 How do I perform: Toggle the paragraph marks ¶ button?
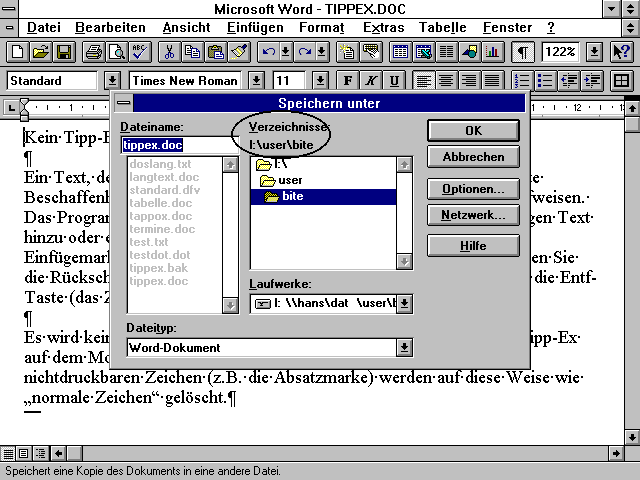pyautogui.click(x=522, y=52)
